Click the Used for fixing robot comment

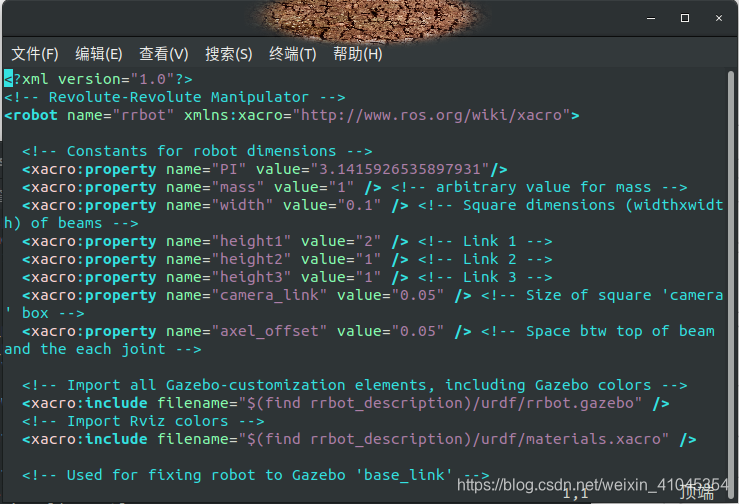(255, 475)
